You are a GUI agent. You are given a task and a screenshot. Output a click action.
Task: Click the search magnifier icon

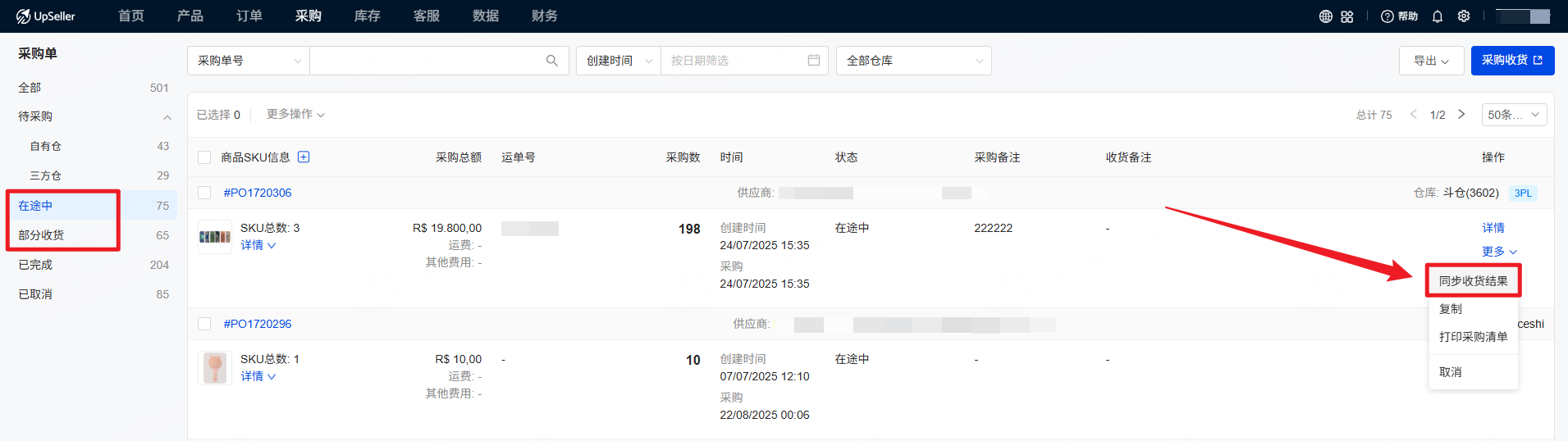pos(551,61)
